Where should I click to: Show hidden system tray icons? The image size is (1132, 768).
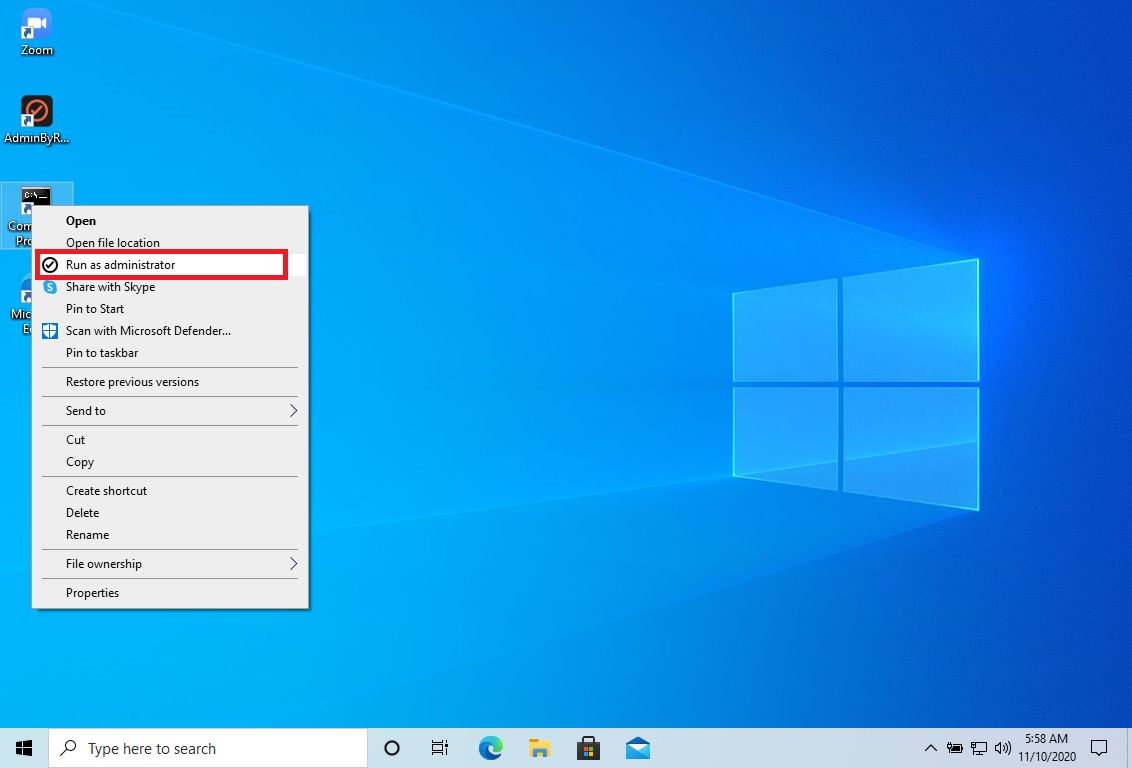click(931, 748)
